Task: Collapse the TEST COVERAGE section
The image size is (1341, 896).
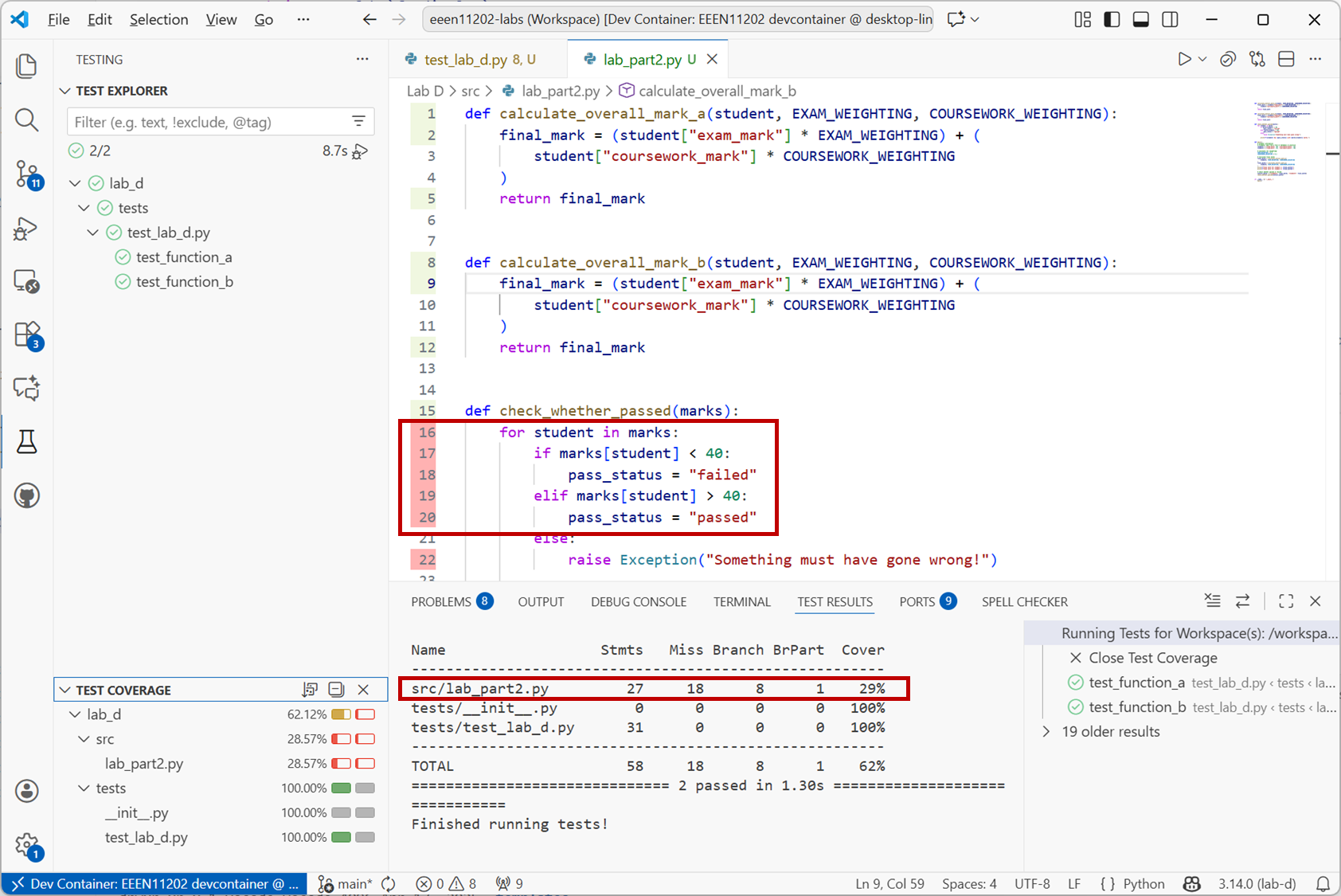Action: (65, 690)
